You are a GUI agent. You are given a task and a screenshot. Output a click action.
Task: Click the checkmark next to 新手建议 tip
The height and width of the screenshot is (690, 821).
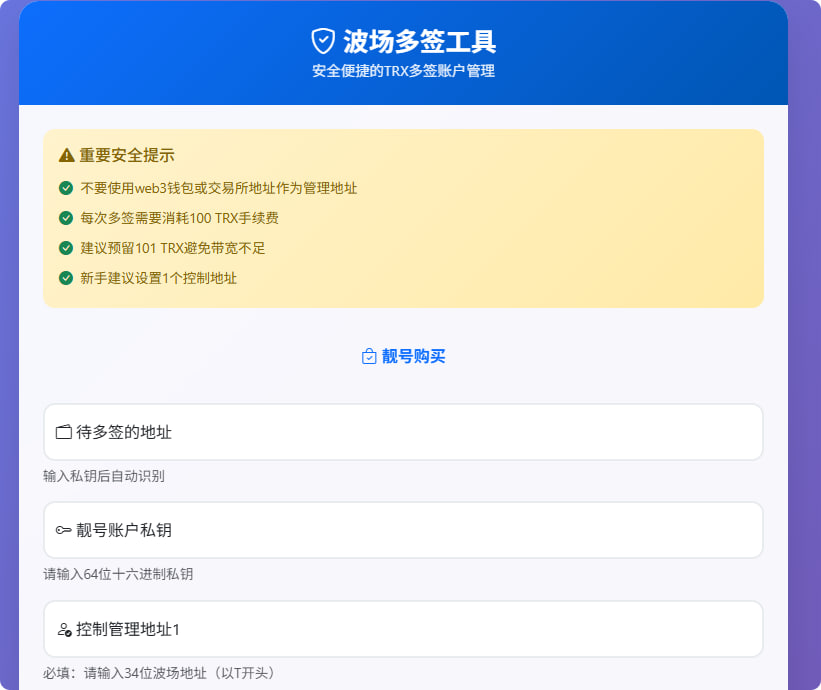[x=65, y=278]
